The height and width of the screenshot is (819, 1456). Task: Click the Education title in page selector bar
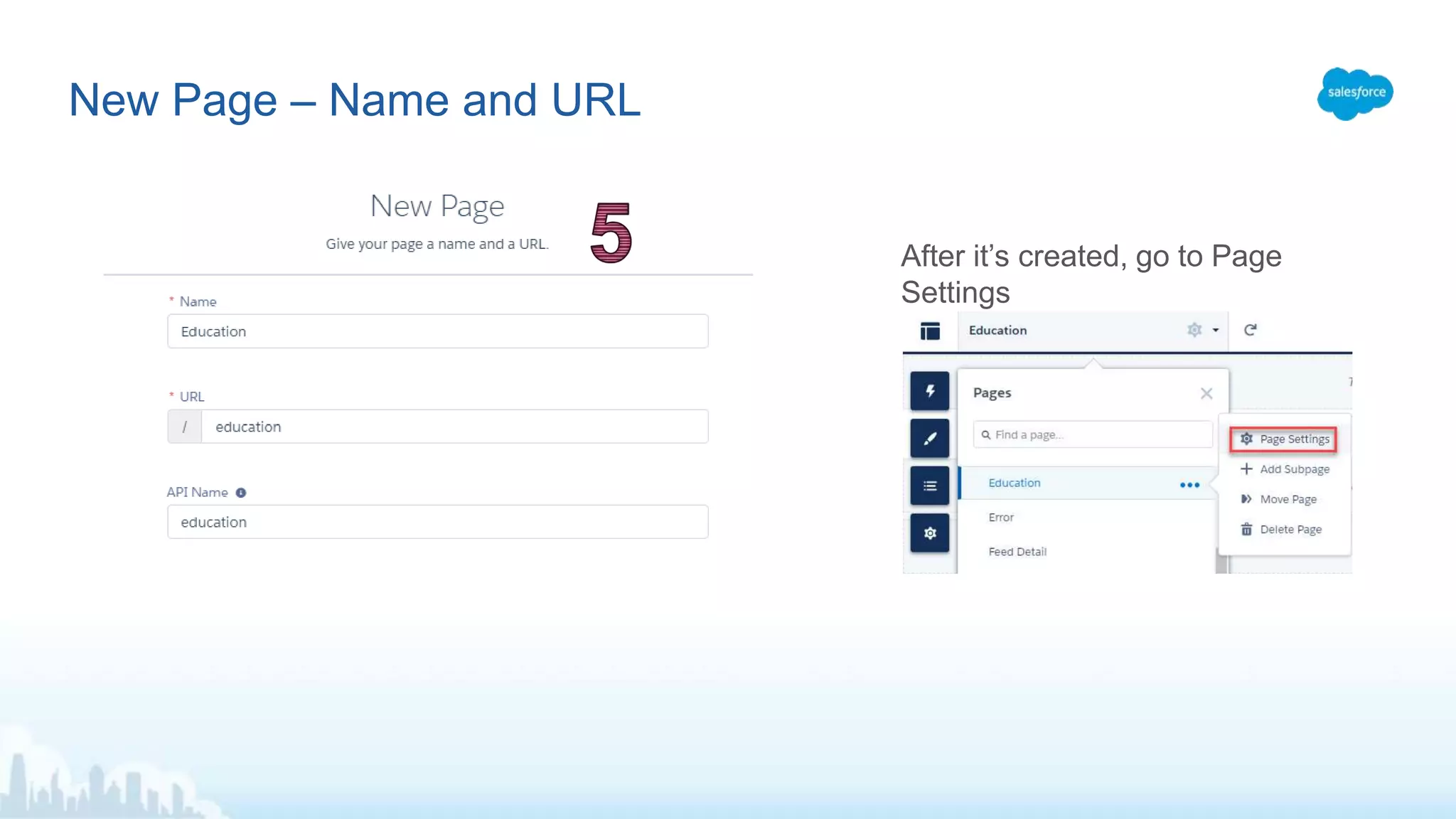click(x=997, y=331)
